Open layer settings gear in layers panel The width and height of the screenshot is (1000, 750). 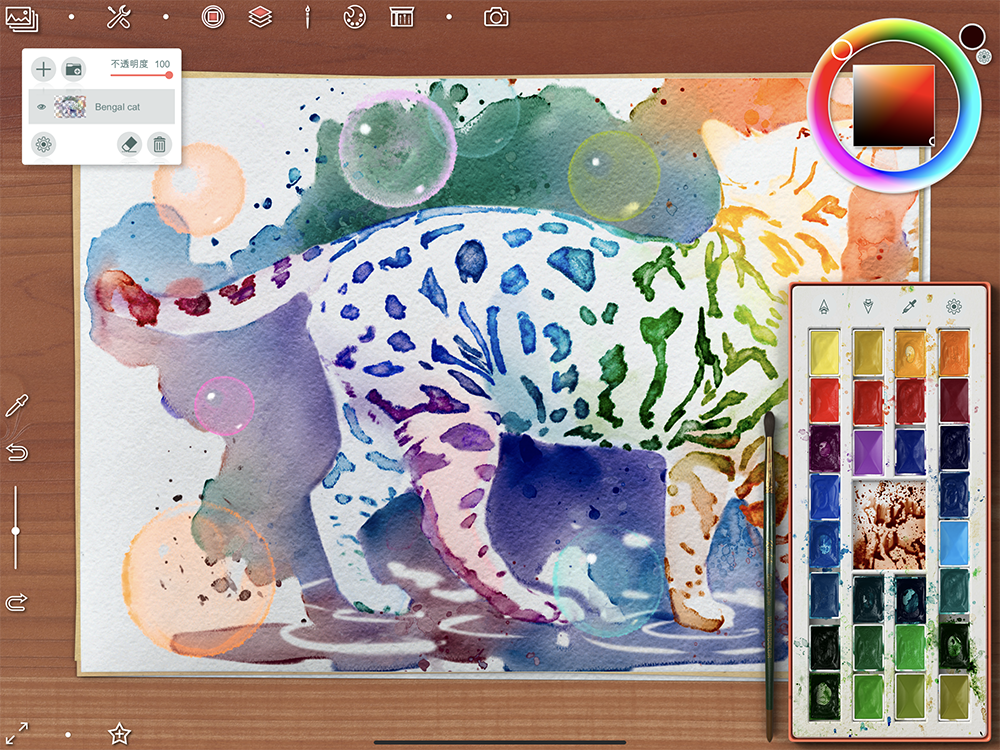[43, 144]
